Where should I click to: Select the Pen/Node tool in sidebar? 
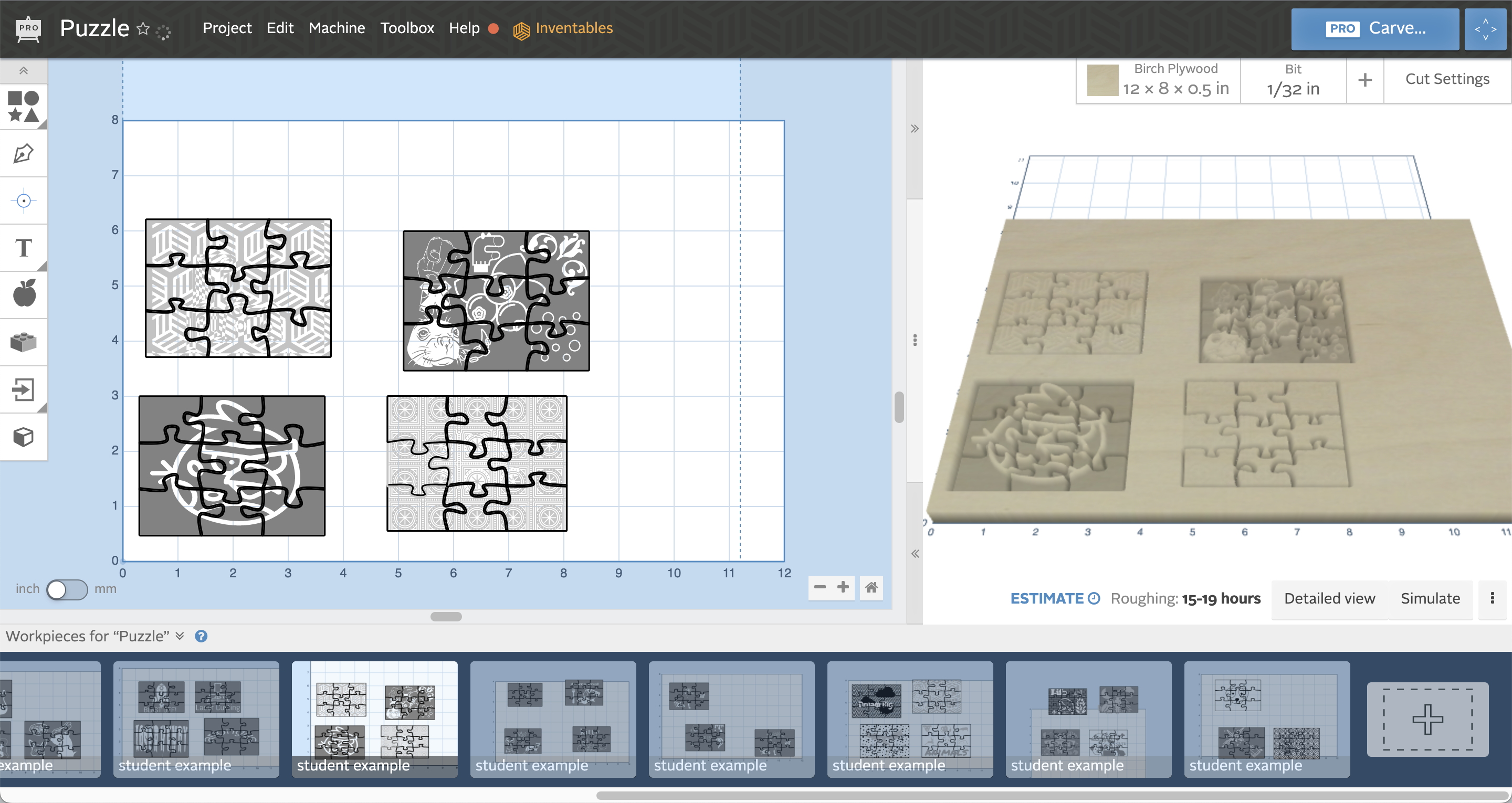pyautogui.click(x=24, y=152)
